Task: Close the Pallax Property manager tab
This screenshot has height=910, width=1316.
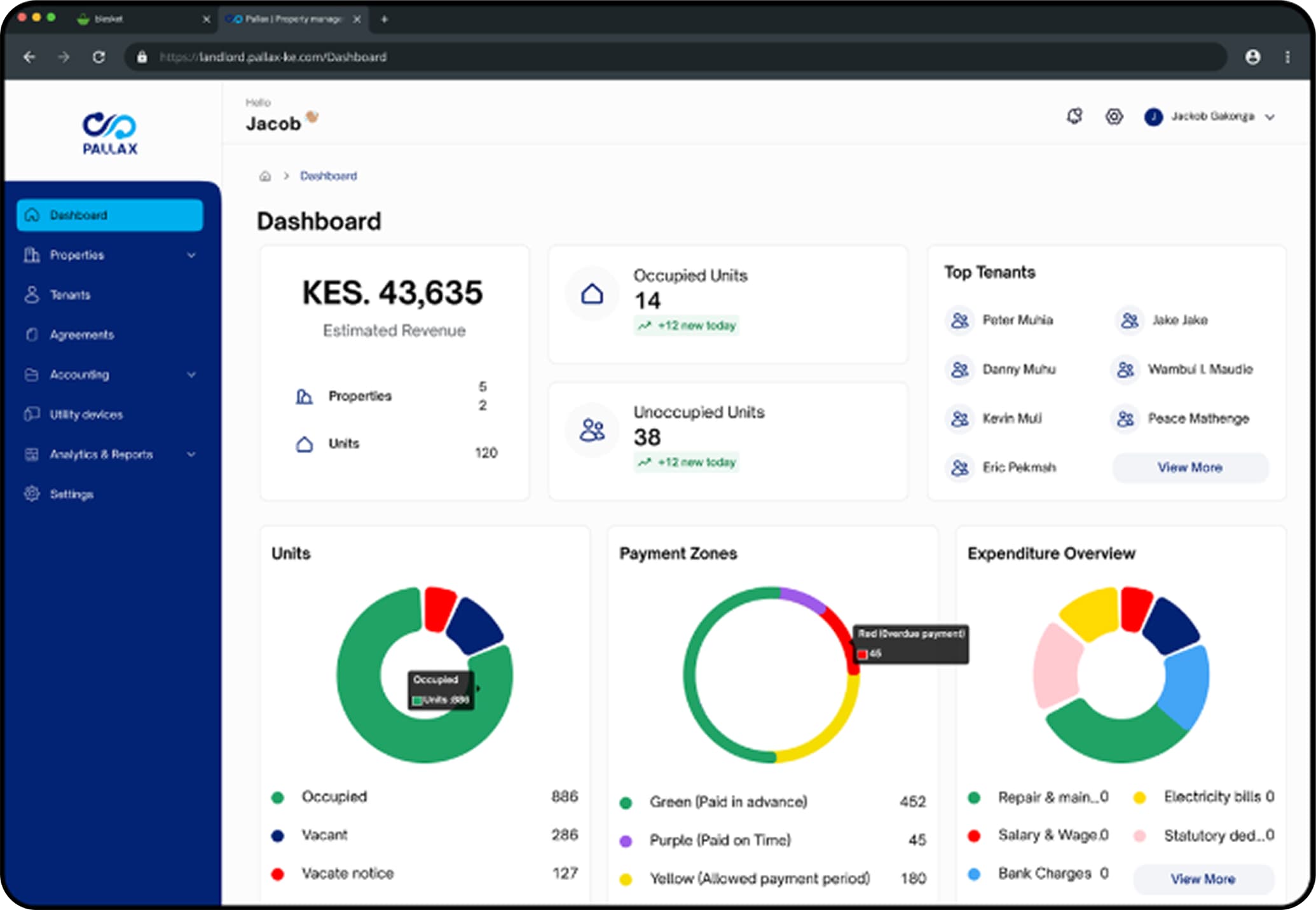Action: tap(357, 19)
